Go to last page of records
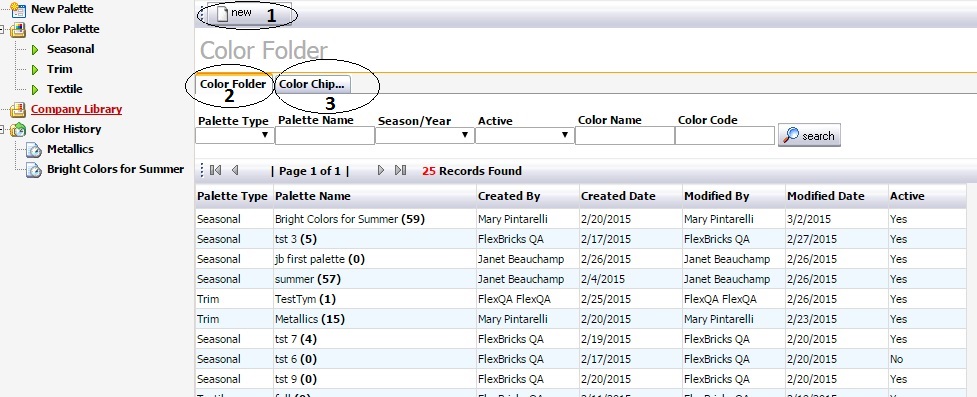 (x=401, y=170)
